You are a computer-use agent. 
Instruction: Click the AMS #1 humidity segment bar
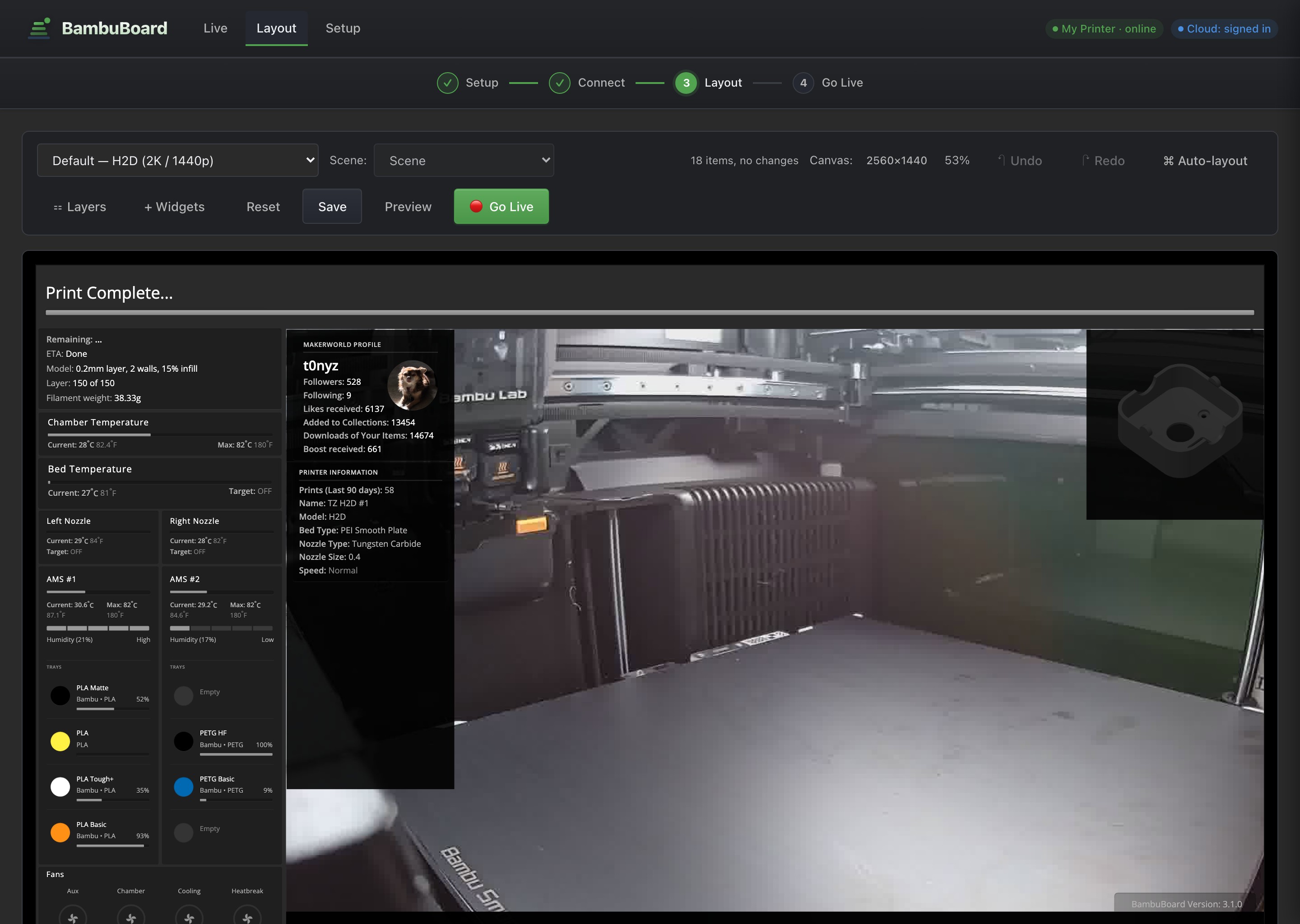pos(98,628)
